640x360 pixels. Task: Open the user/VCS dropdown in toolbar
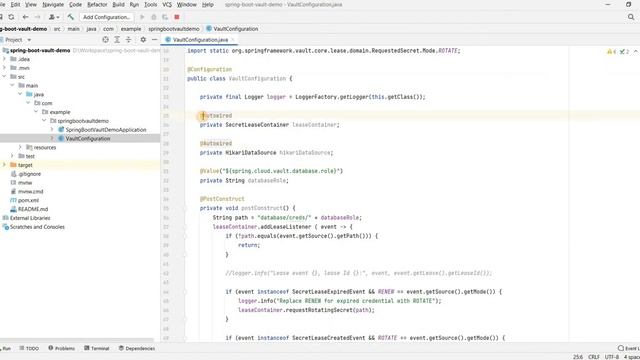click(54, 17)
